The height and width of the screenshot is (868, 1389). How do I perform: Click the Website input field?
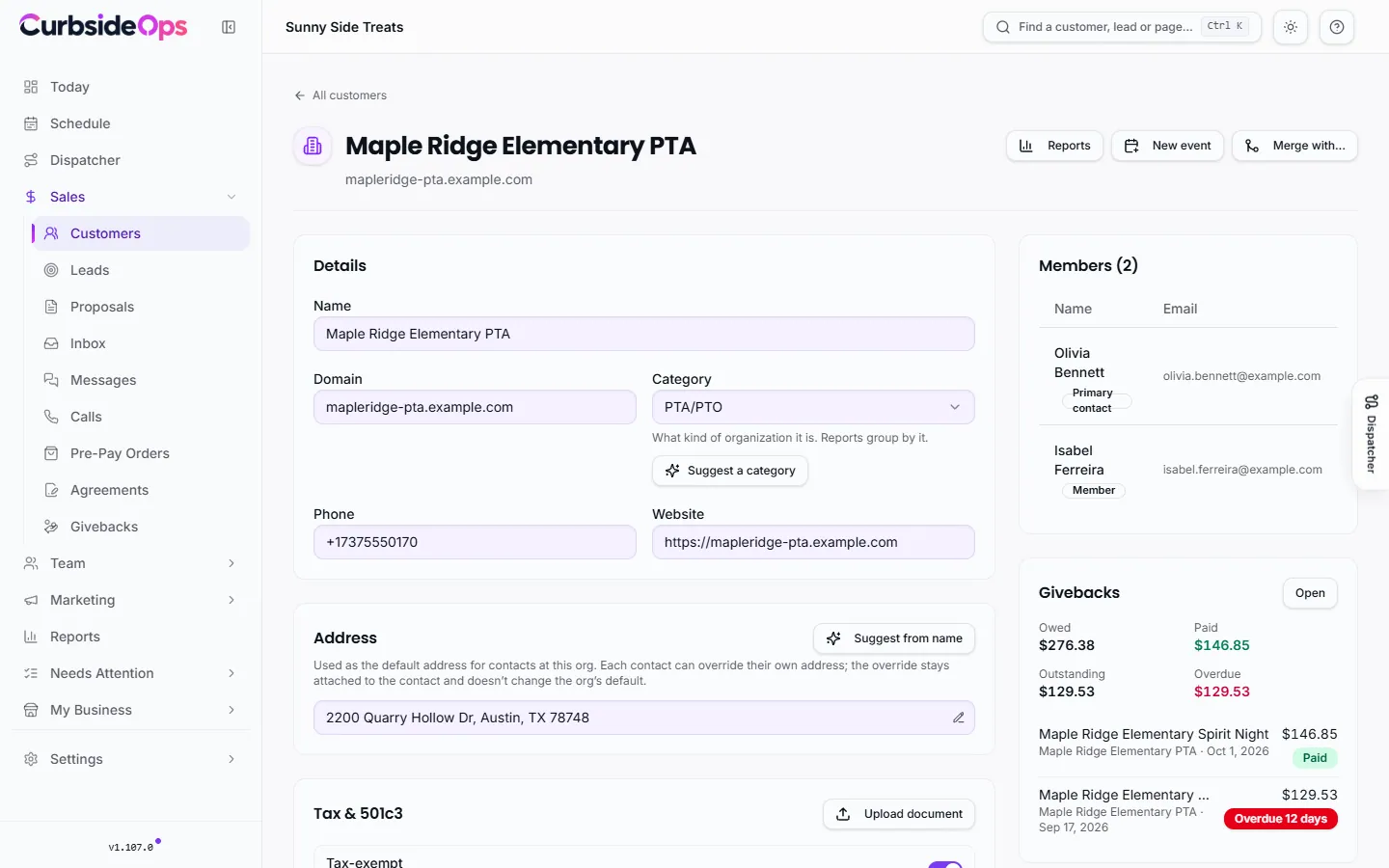(813, 542)
